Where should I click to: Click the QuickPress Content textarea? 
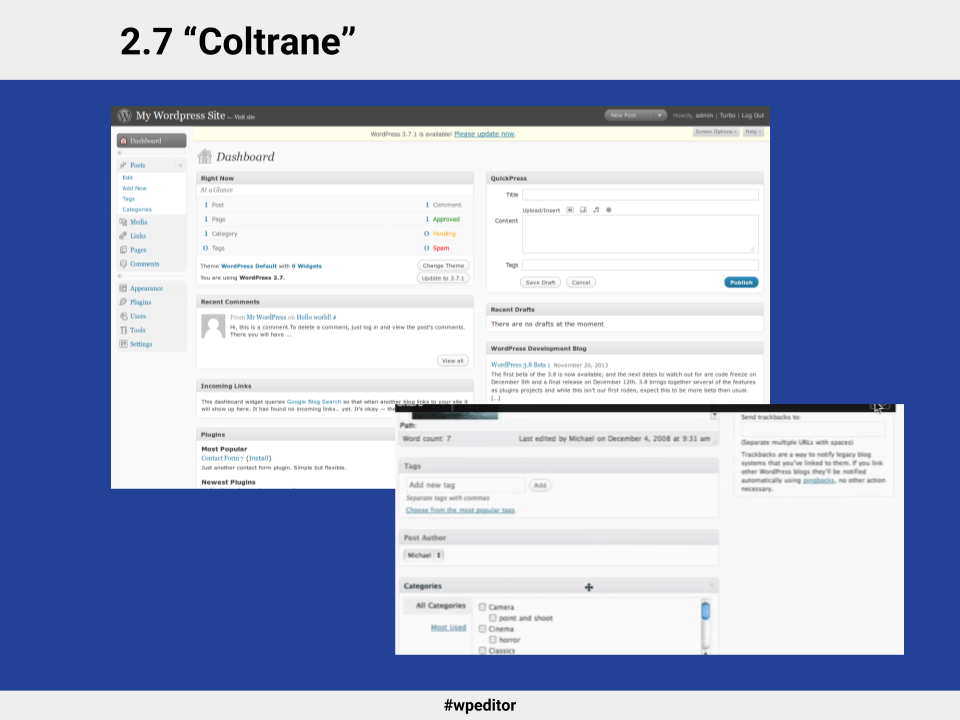[x=640, y=234]
